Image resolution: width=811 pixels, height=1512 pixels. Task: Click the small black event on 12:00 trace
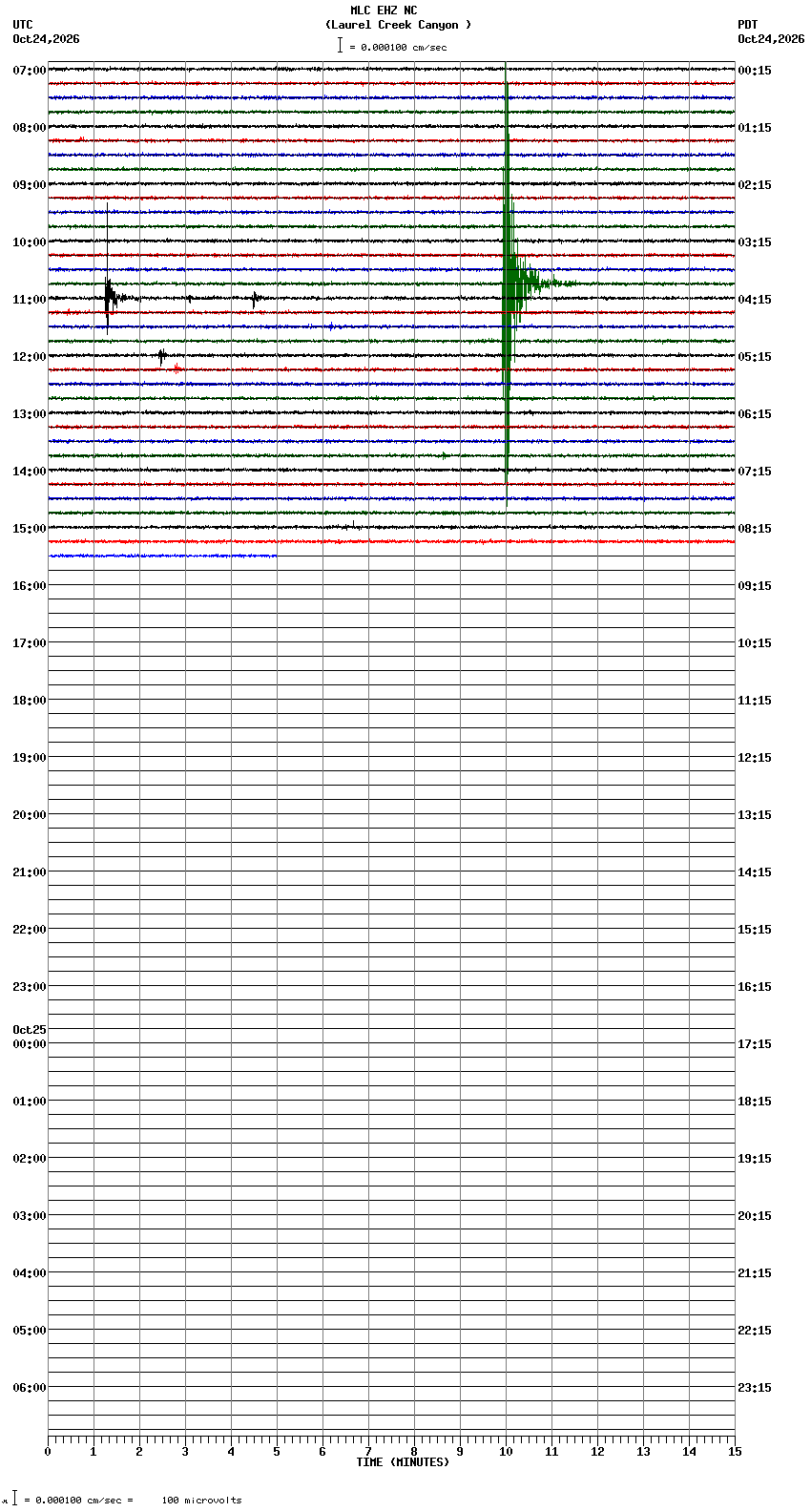click(x=162, y=356)
